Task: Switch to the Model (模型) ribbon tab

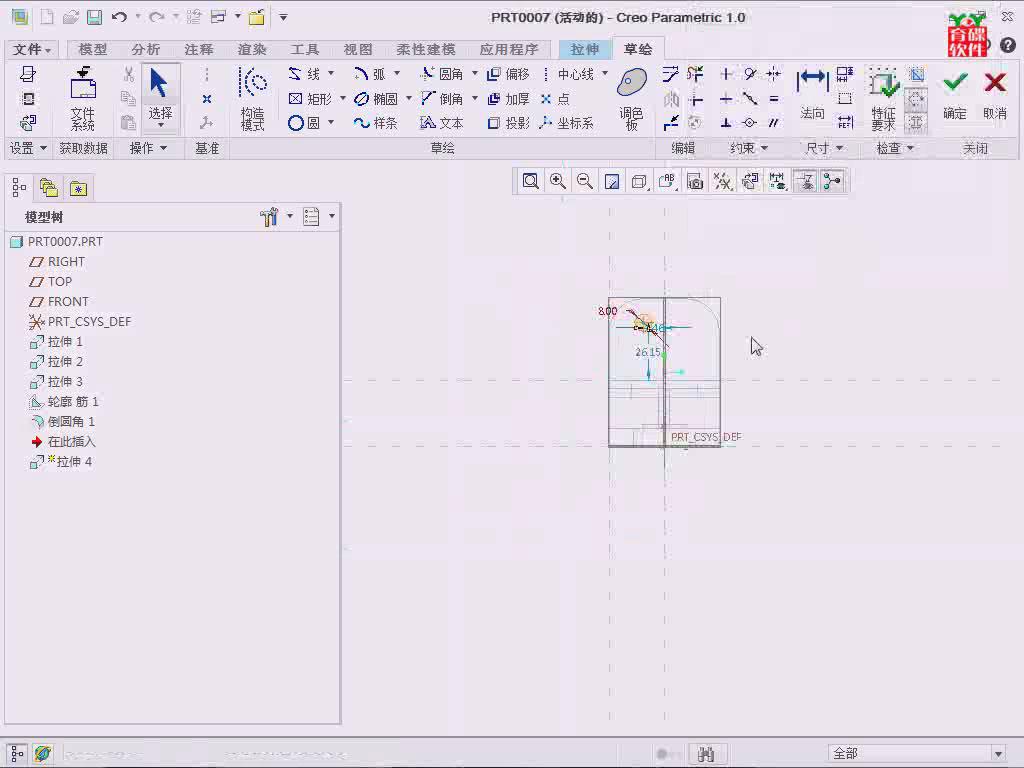Action: [93, 49]
